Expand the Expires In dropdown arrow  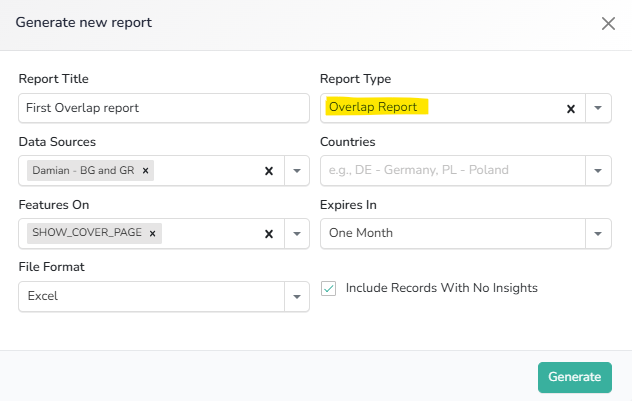(598, 233)
